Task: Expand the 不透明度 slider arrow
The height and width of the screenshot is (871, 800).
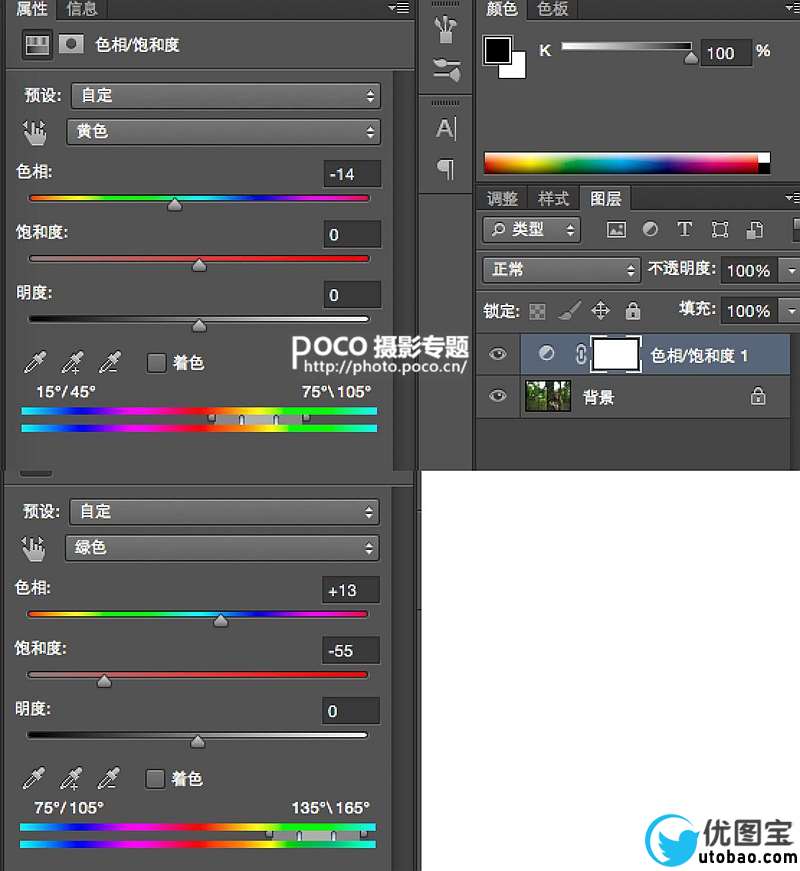Action: point(791,271)
